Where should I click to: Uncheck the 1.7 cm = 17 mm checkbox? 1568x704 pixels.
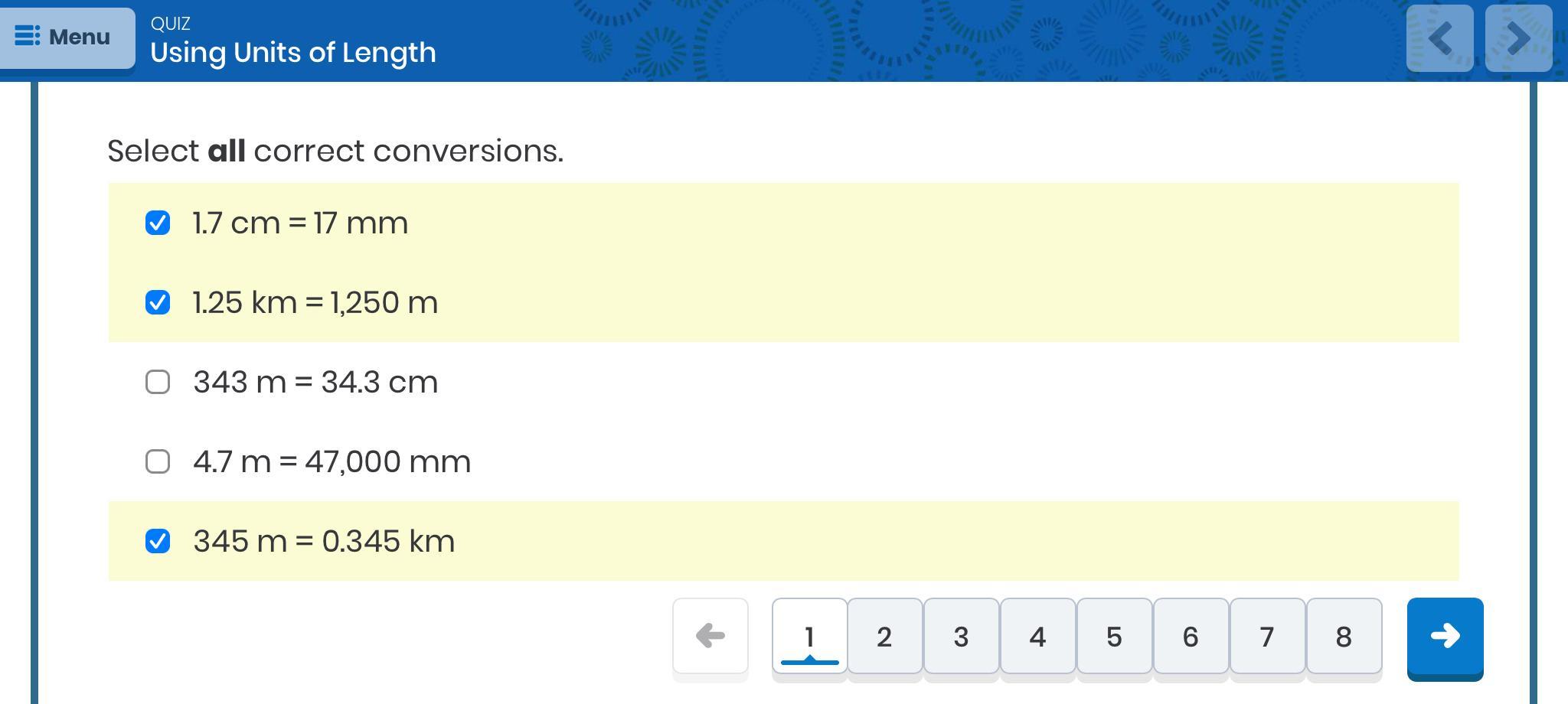click(x=158, y=223)
